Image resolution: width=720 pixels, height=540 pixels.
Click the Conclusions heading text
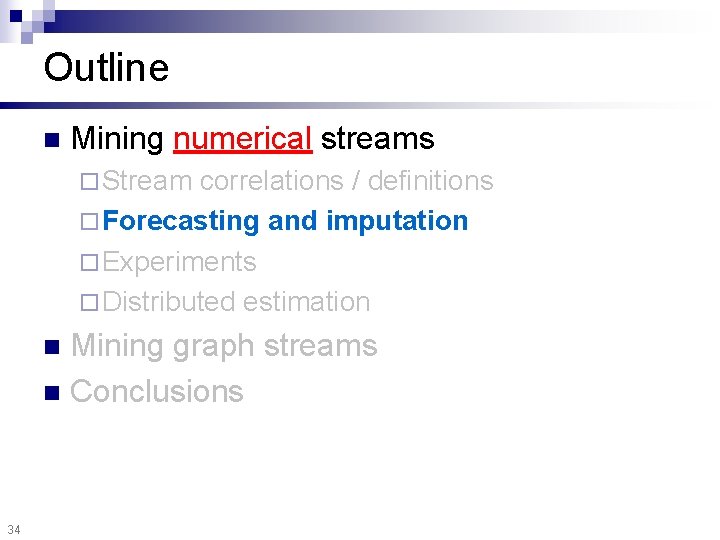click(x=157, y=391)
